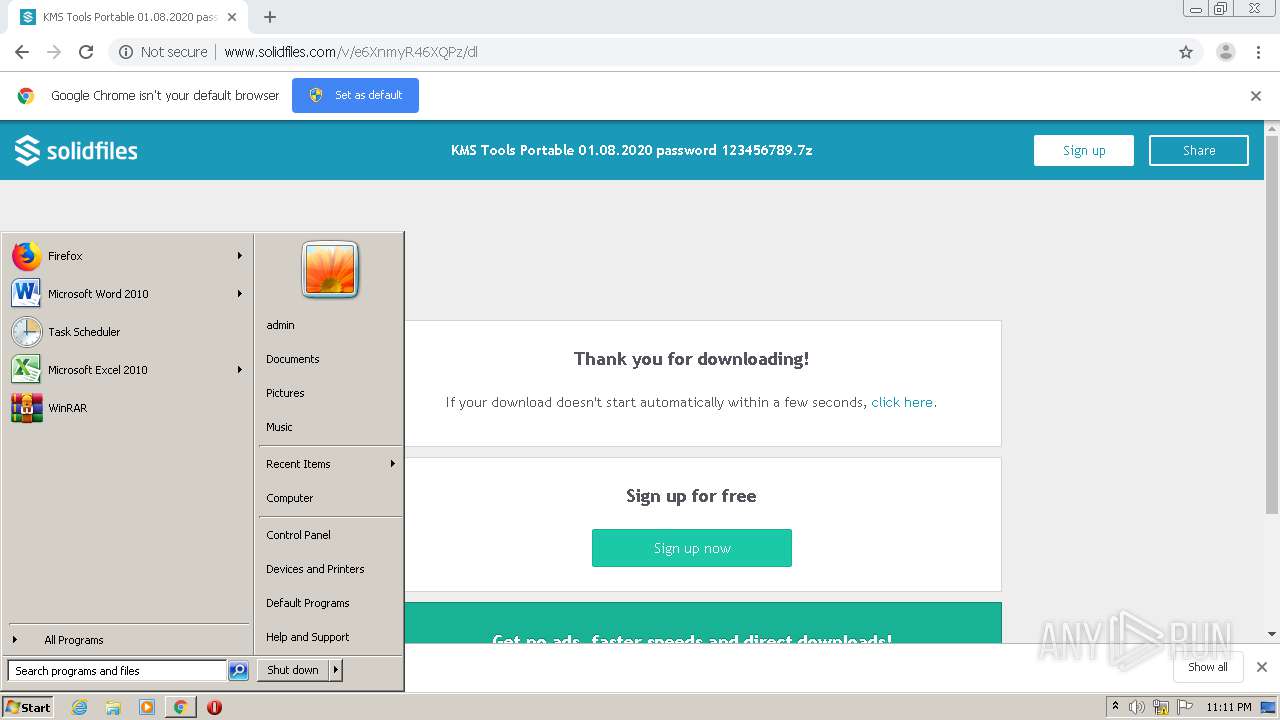
Task: Click Sign up now button
Action: 692,548
